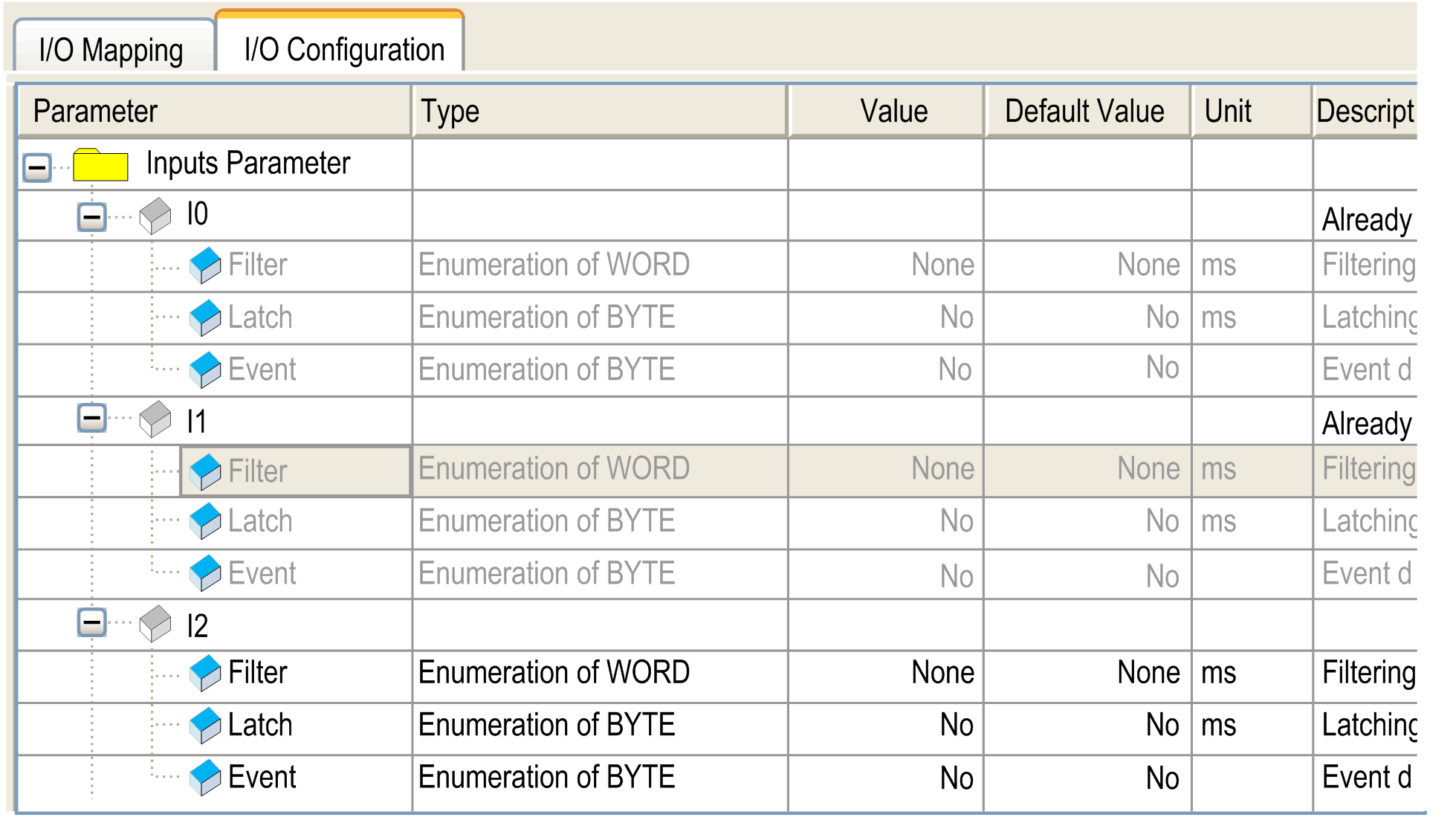Click the Value cell of I2 Latch
Viewport: 1456px width, 826px height.
pos(886,725)
